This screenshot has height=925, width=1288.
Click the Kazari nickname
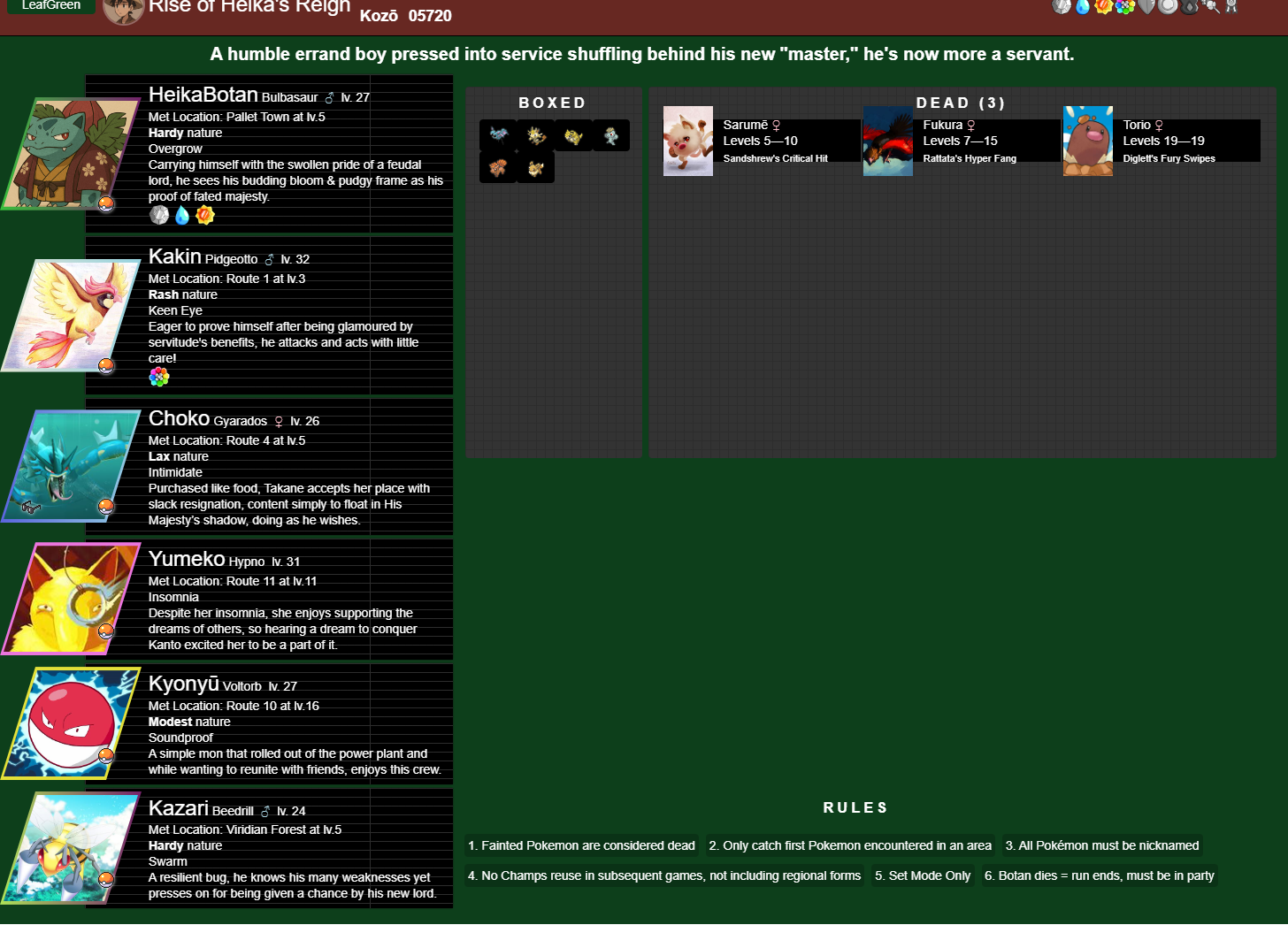(x=179, y=808)
